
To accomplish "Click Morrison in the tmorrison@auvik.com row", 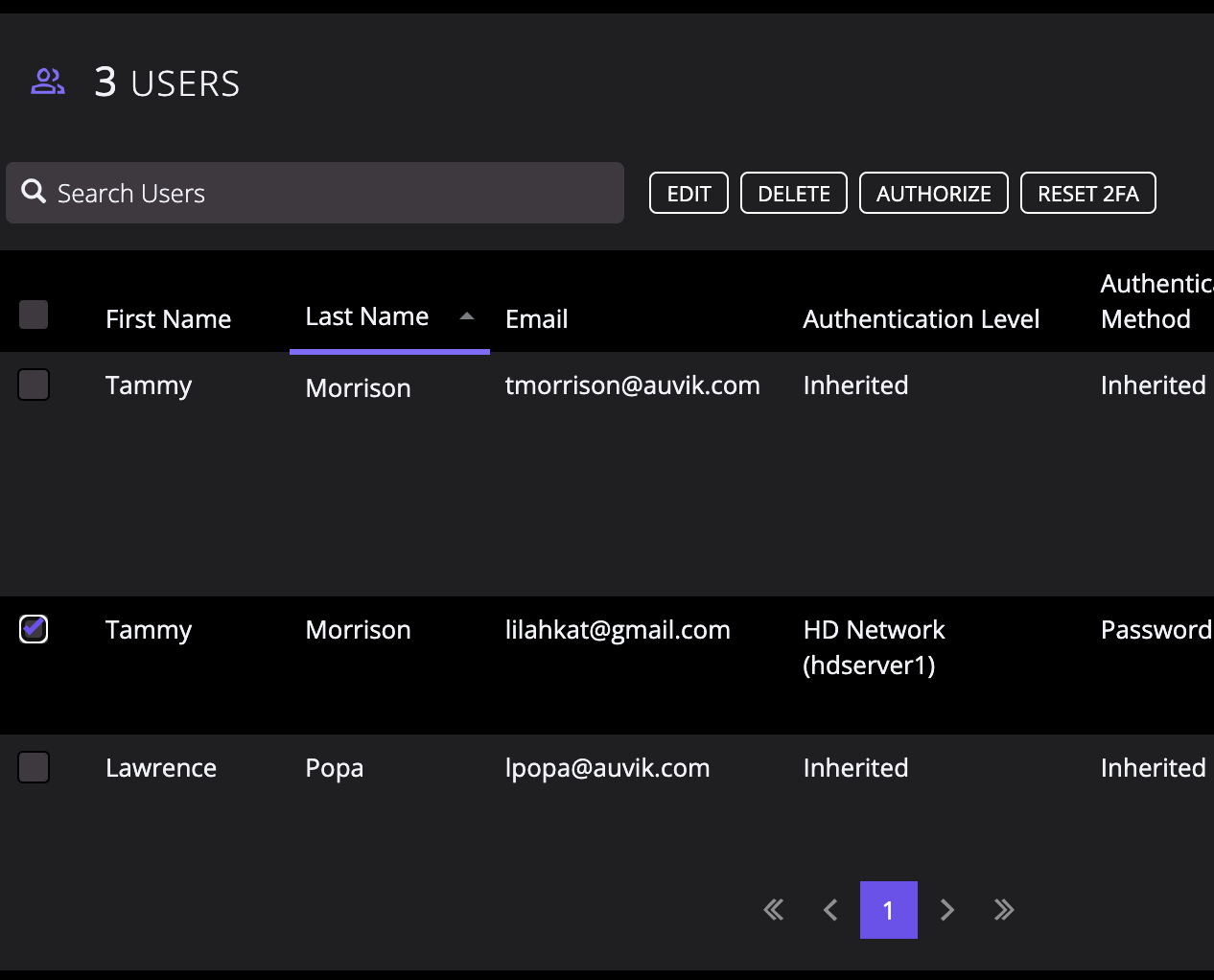I will pos(358,388).
